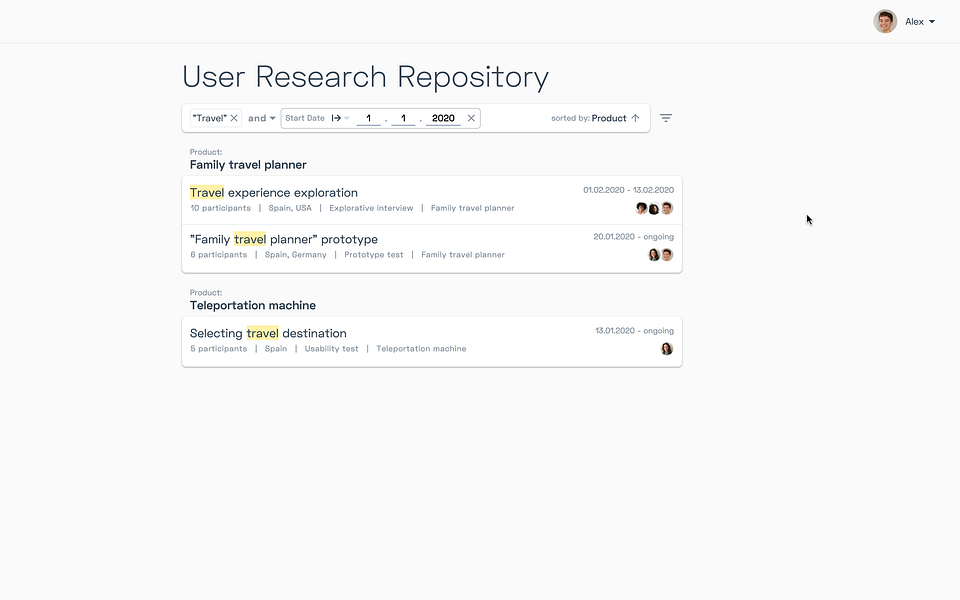The image size is (960, 600).
Task: Click "10 participants" text
Action: tap(220, 208)
